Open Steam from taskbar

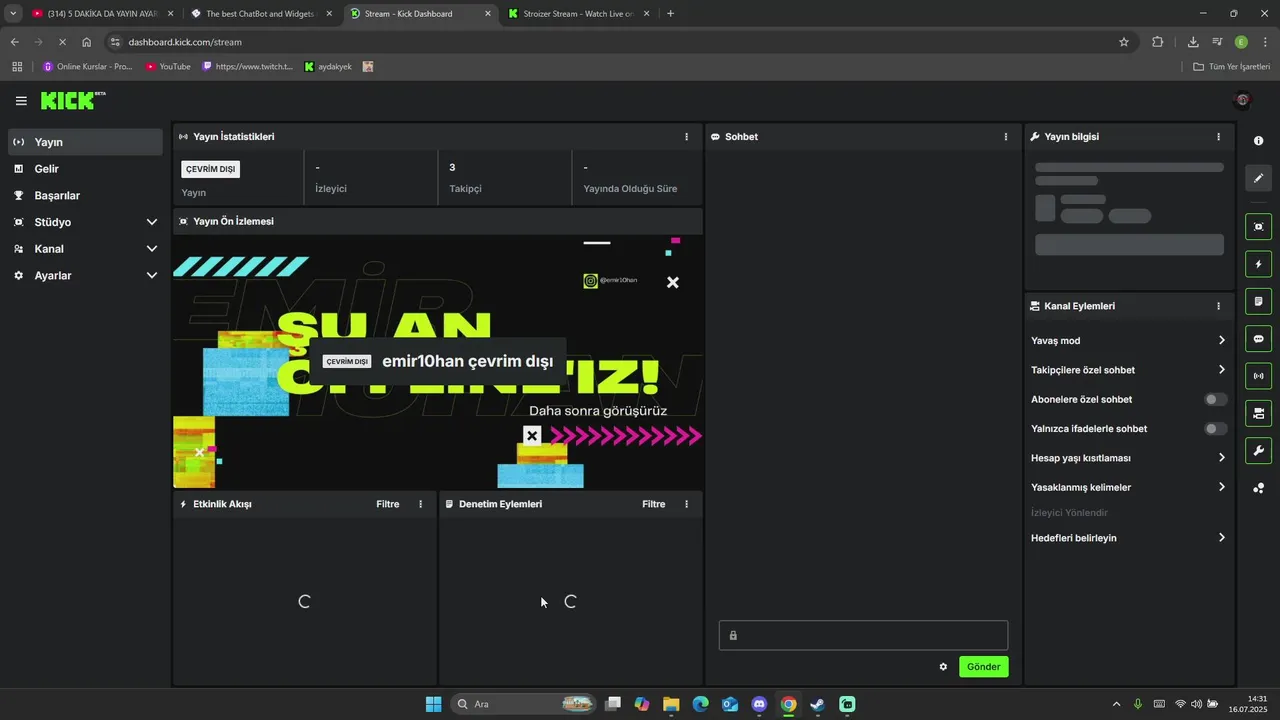coord(817,704)
